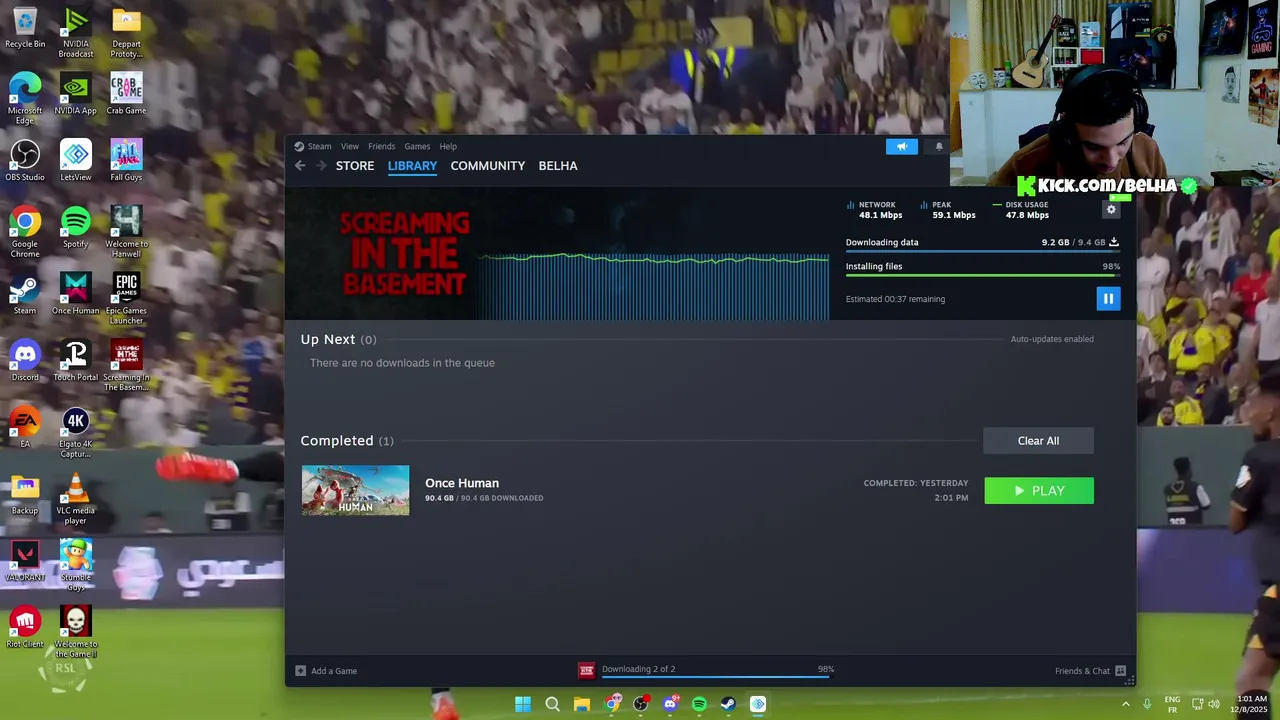This screenshot has width=1280, height=720.
Task: Select Elgato 4K Capture desktop icon
Action: pyautogui.click(x=75, y=433)
